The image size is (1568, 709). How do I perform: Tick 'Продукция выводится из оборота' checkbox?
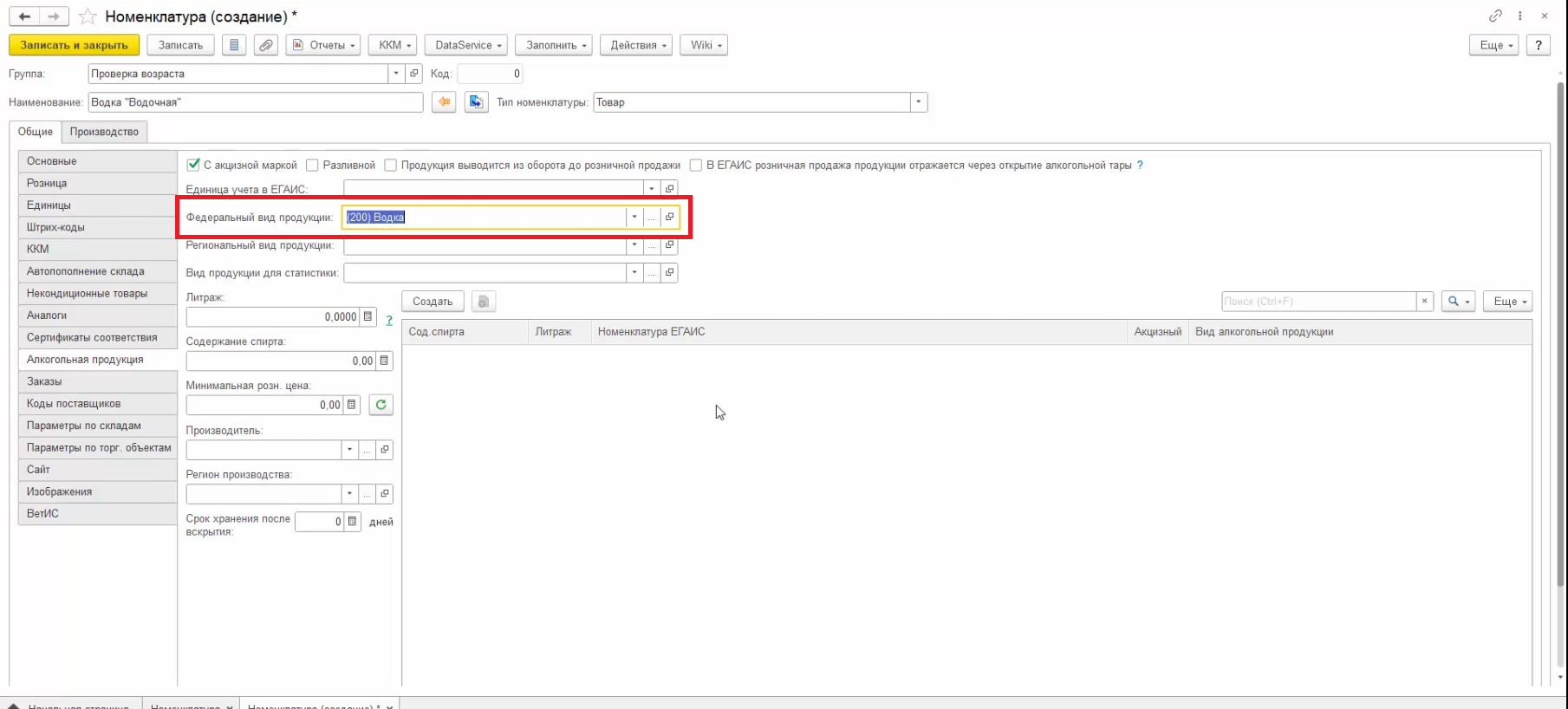(x=391, y=165)
